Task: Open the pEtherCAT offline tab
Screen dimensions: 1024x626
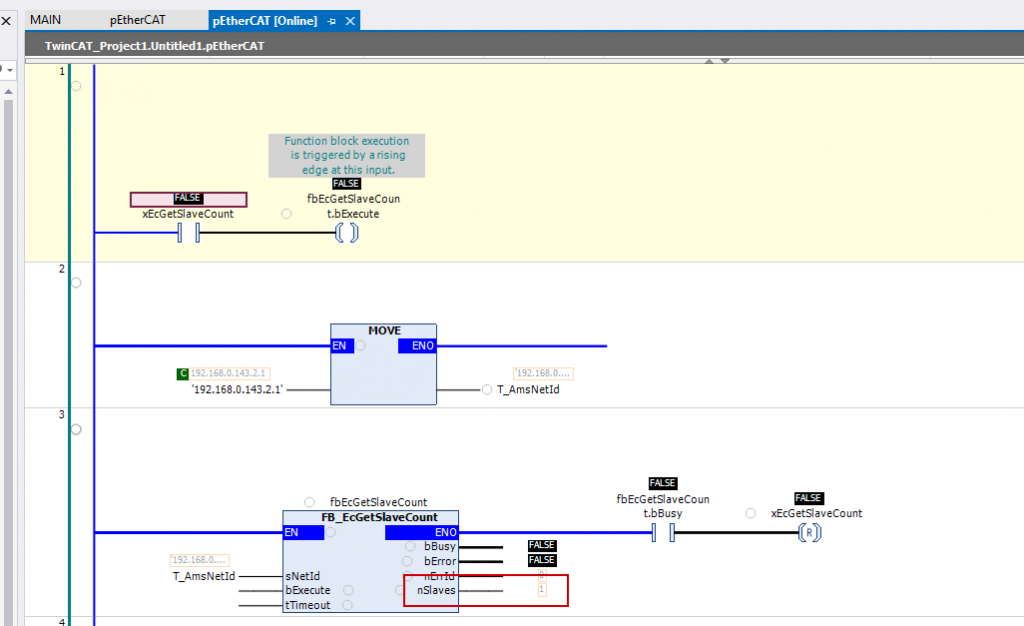Action: click(x=138, y=20)
